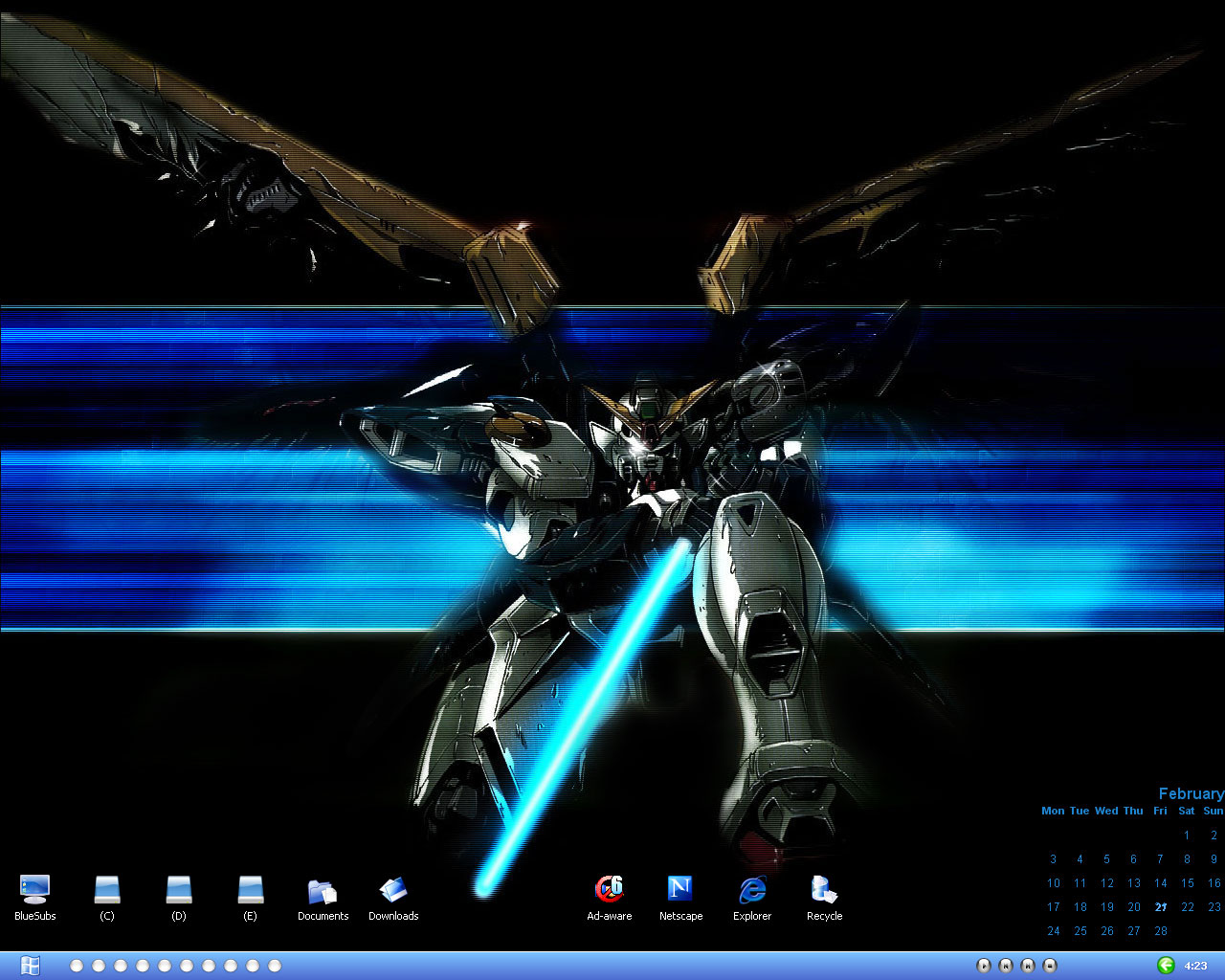Viewport: 1225px width, 980px height.
Task: Click the stop button in taskbar
Action: (x=1050, y=966)
